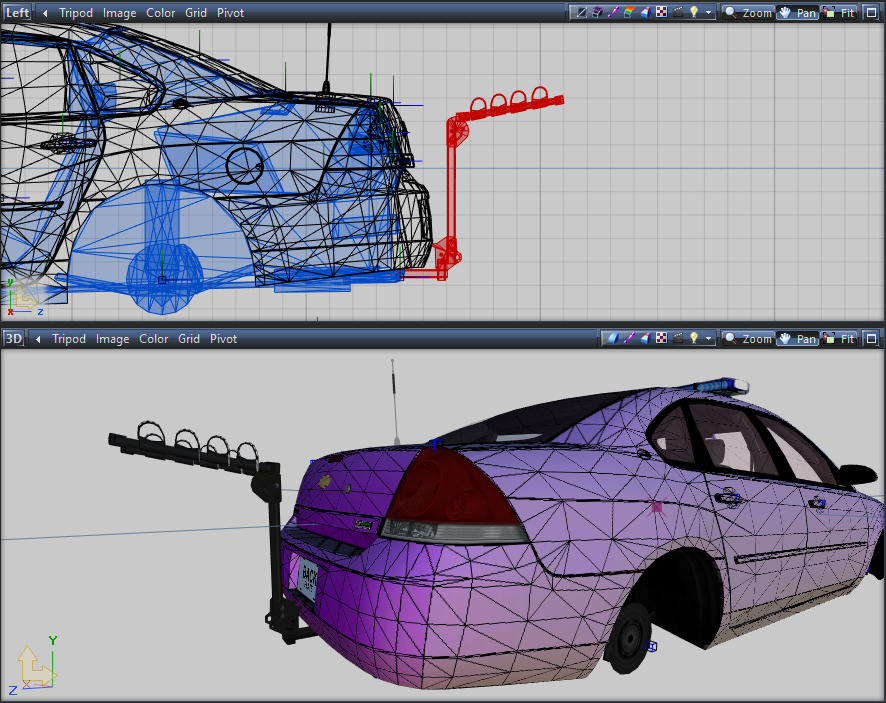The height and width of the screenshot is (703, 886).
Task: Click the clapperboard icon in 3D viewport
Action: 677,339
